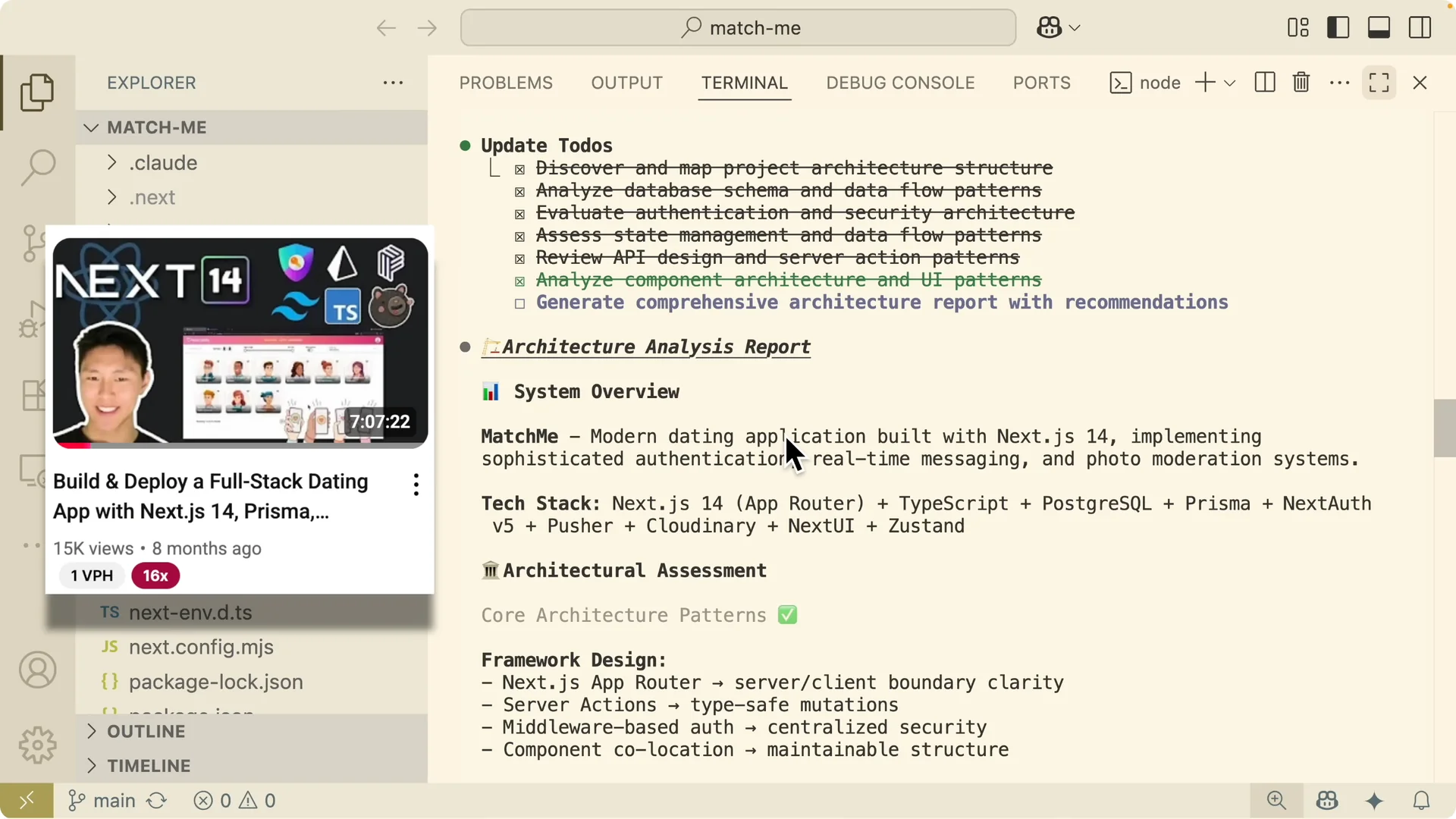Click the Go Forward arrow
The width and height of the screenshot is (1456, 819).
pos(427,28)
